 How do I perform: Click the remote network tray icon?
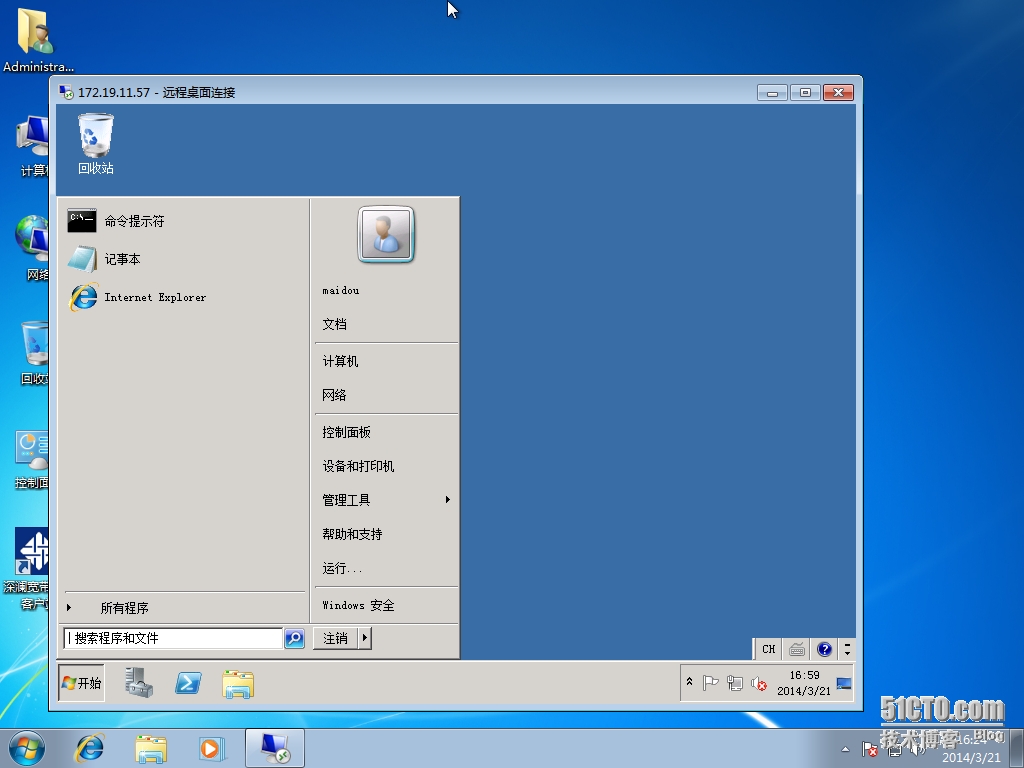(x=735, y=683)
